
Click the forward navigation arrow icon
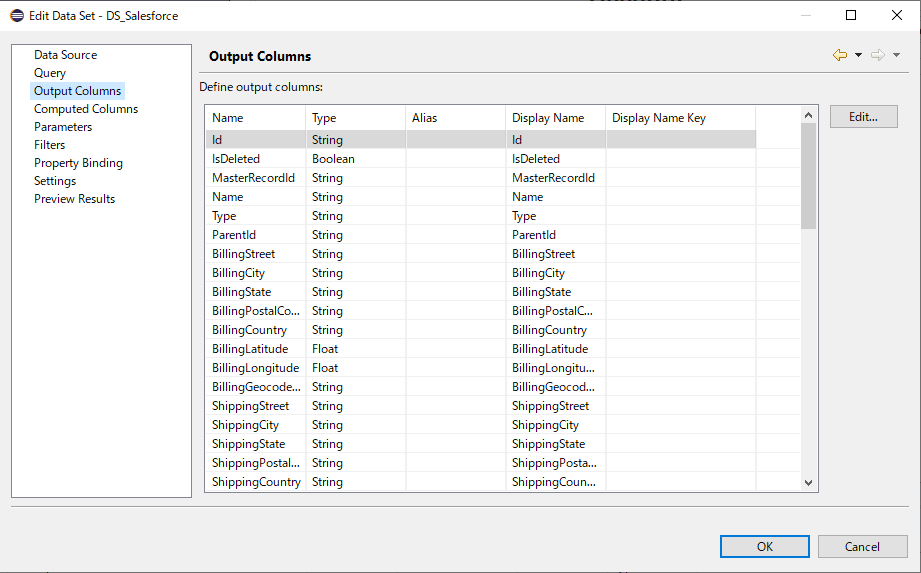pos(877,55)
